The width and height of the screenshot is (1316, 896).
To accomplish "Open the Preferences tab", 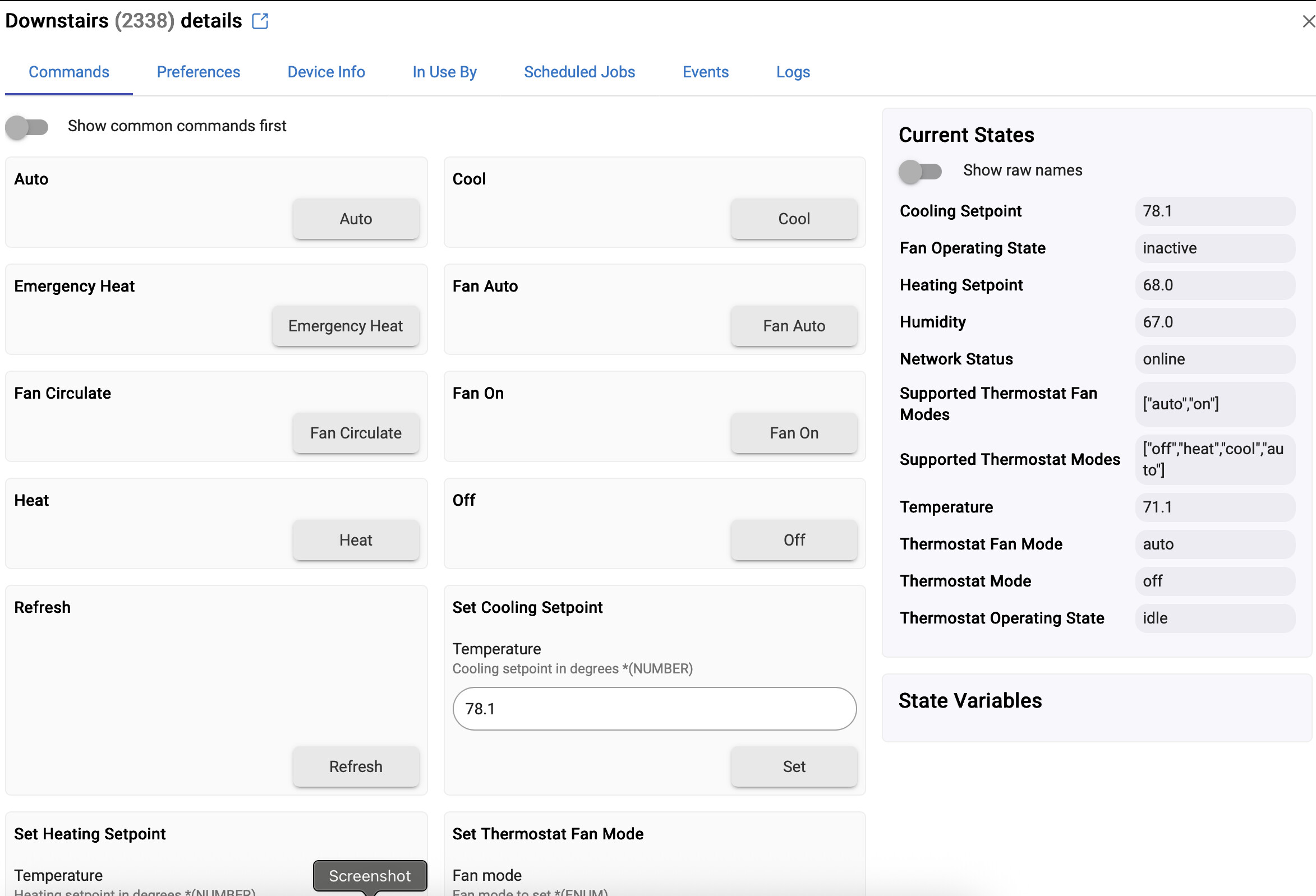I will 198,72.
